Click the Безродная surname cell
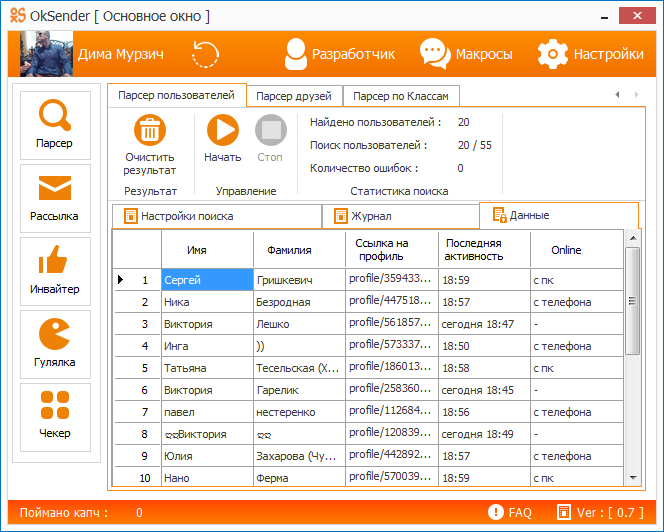 coord(299,302)
